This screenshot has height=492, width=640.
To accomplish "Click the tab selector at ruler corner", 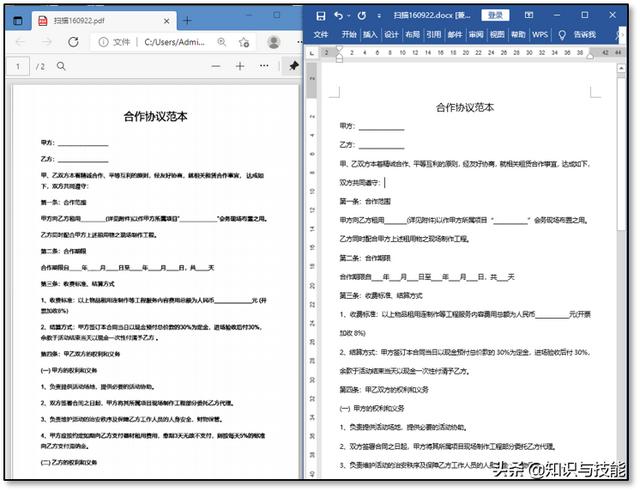I will pyautogui.click(x=312, y=53).
